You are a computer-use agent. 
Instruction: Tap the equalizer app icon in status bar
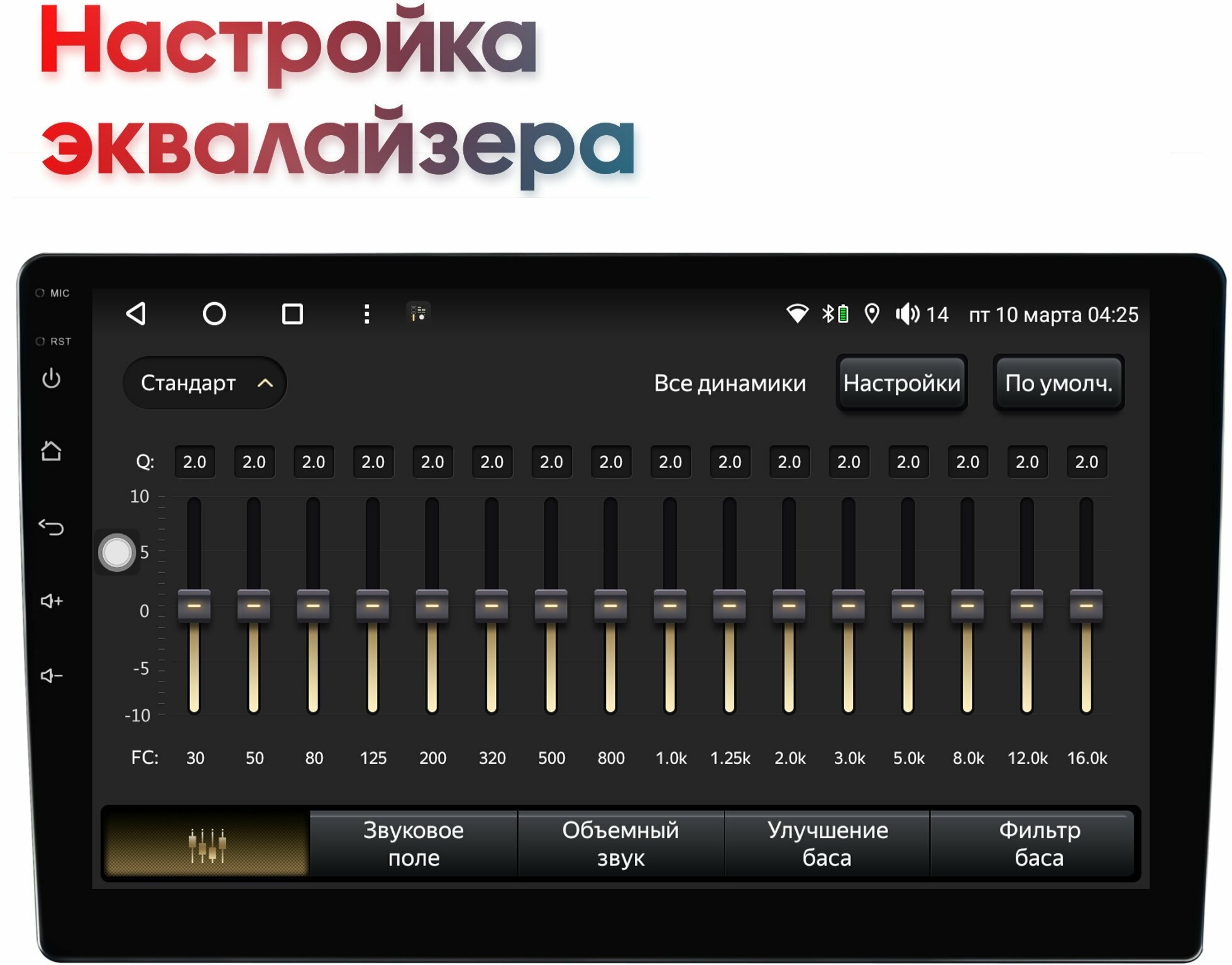(x=419, y=313)
